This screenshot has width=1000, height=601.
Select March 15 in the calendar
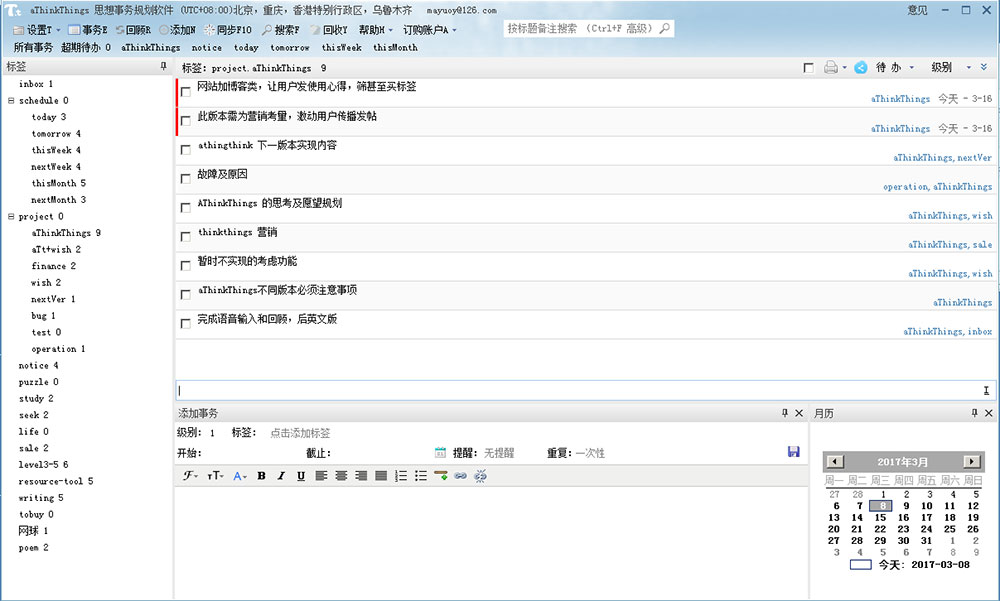point(880,517)
